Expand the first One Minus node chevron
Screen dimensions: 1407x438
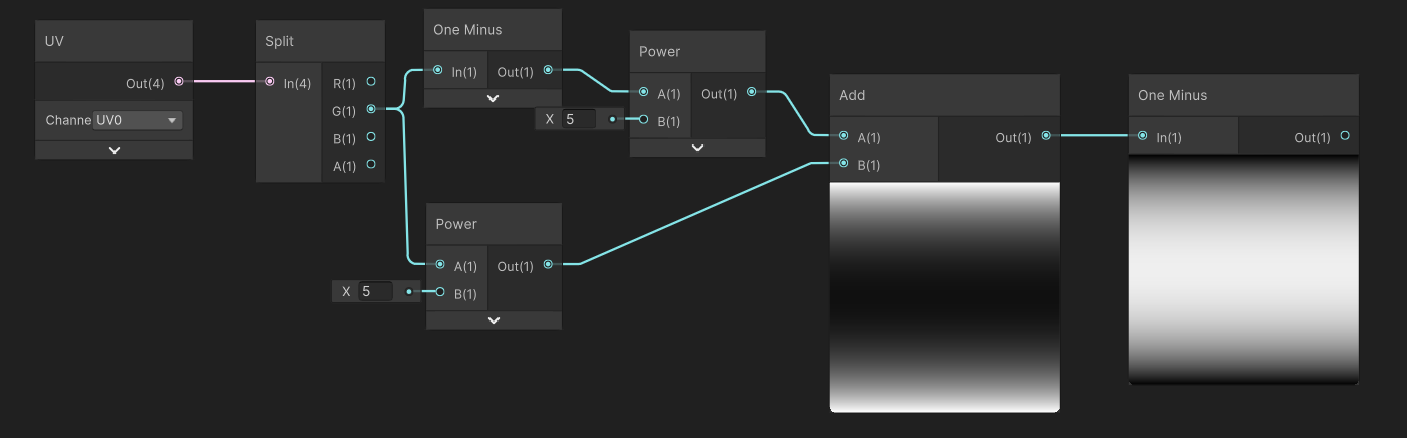(x=493, y=98)
